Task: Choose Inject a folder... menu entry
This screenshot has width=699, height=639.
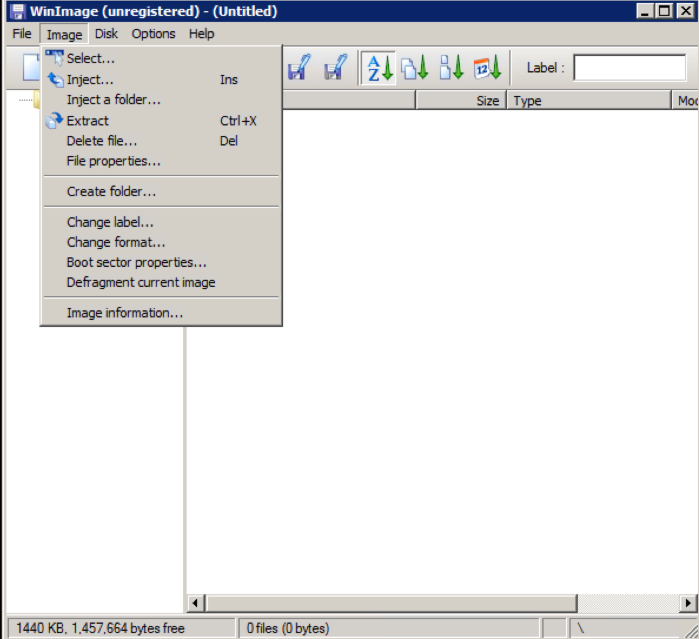Action: tap(161, 99)
